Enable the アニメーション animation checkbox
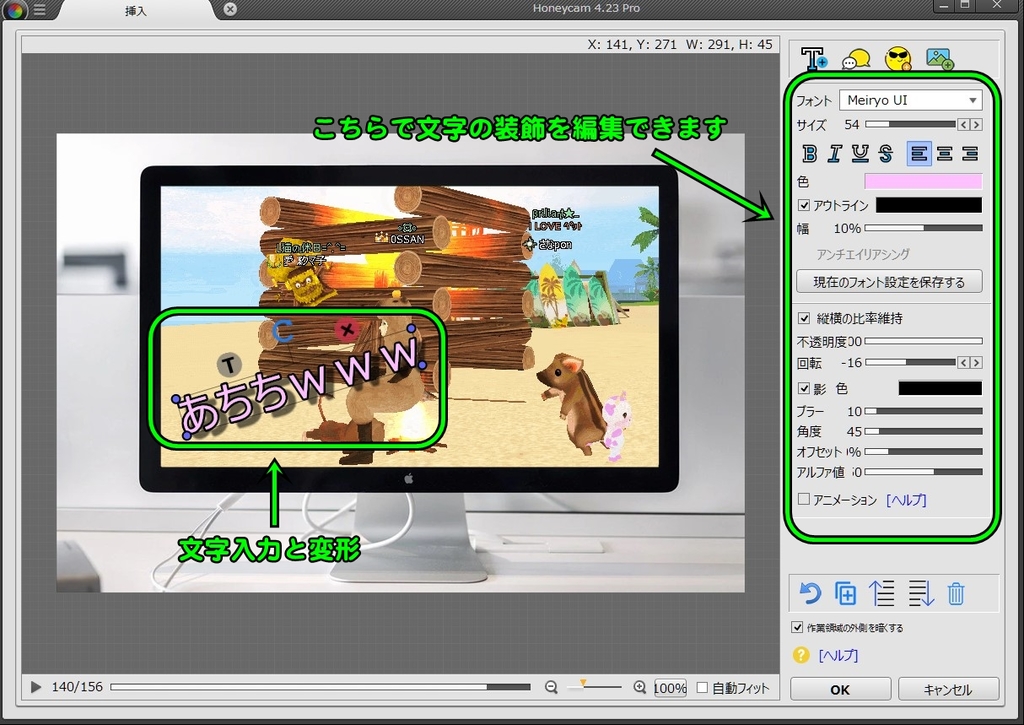1024x725 pixels. 804,499
